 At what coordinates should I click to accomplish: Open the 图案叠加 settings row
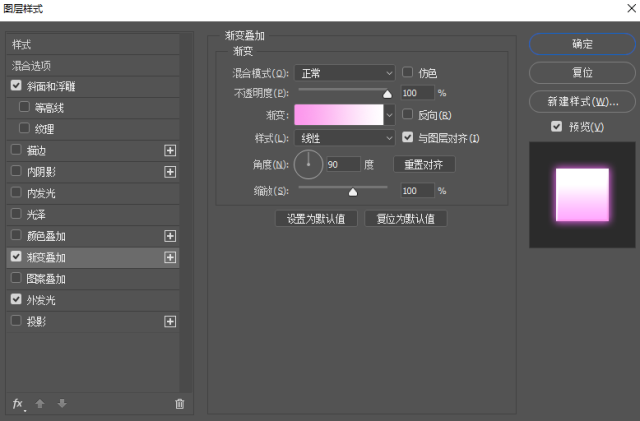(93, 279)
